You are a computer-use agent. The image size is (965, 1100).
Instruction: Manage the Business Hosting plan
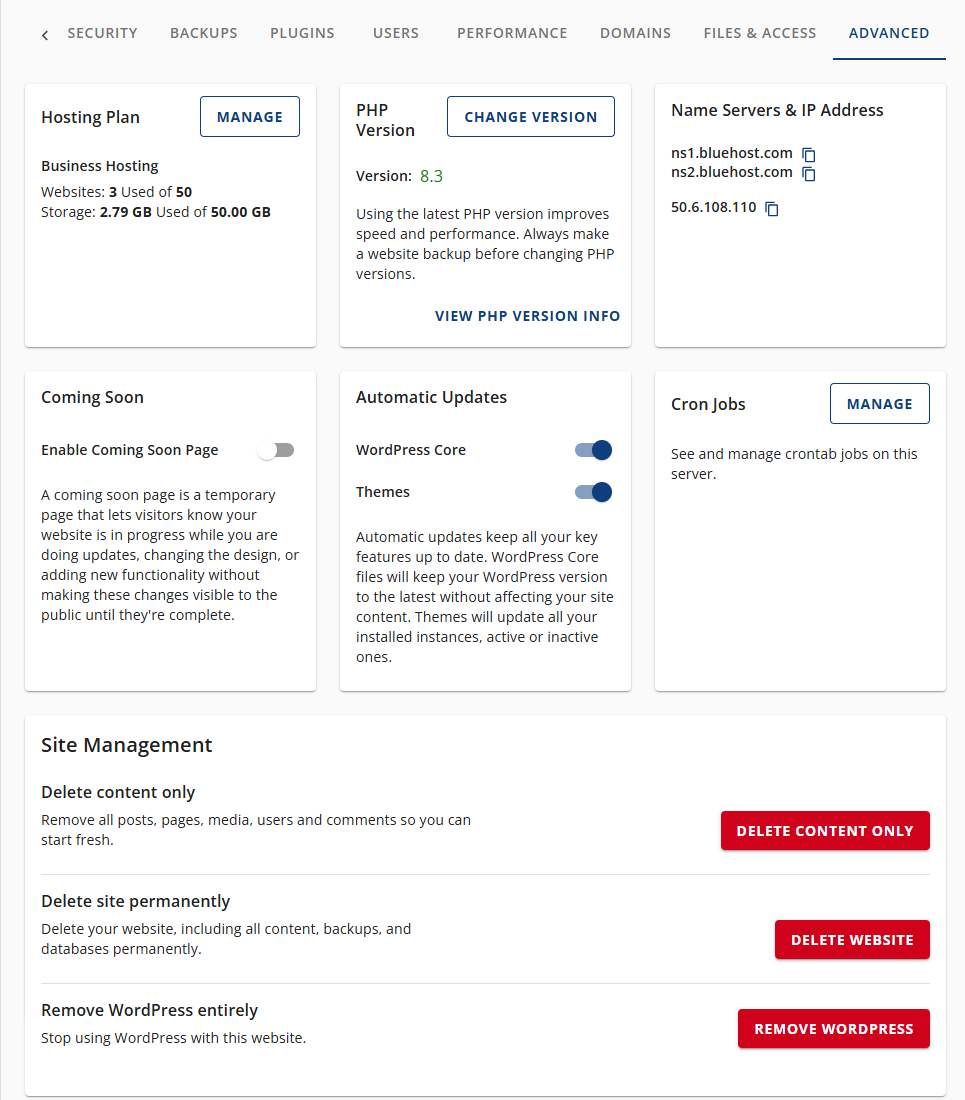(x=249, y=116)
